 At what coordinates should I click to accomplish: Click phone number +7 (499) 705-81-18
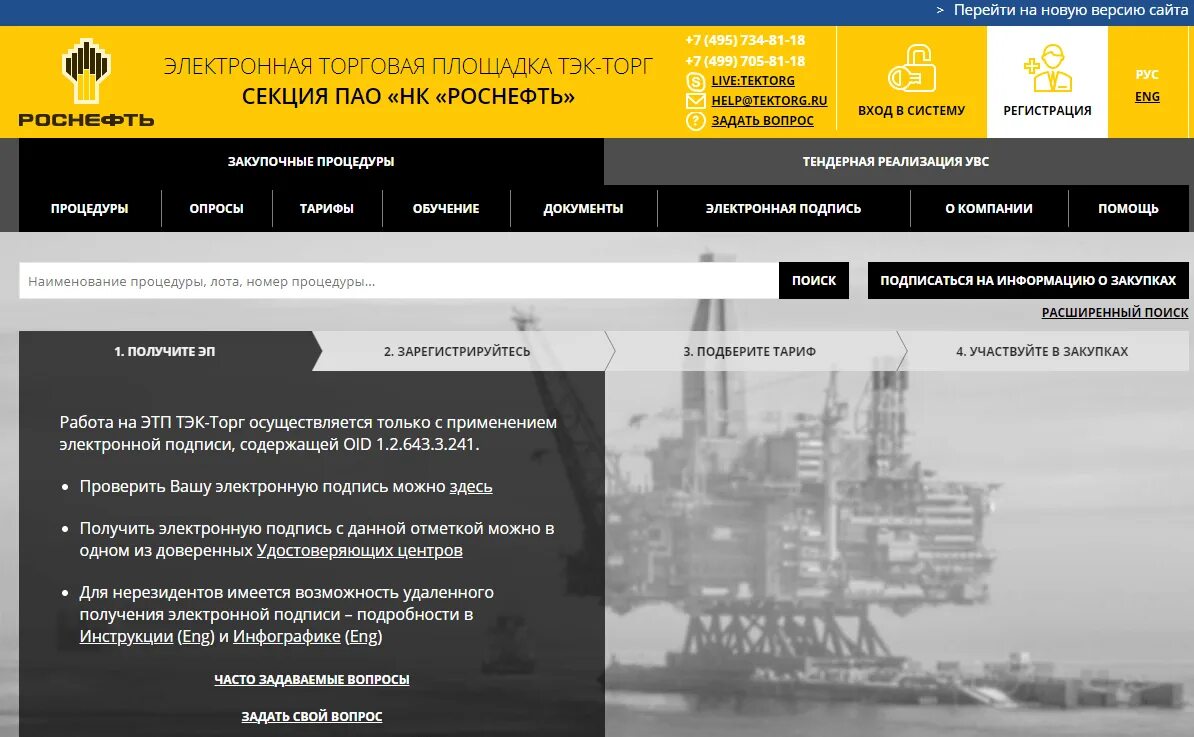745,61
